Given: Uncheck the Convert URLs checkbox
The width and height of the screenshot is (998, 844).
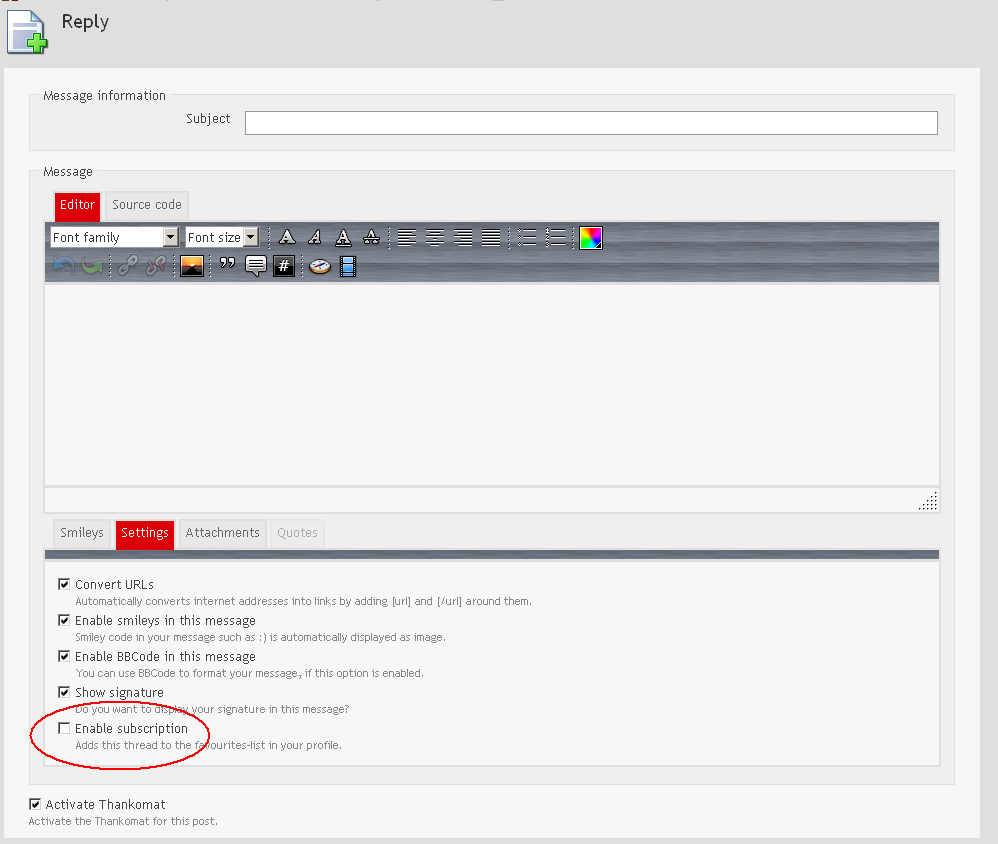Looking at the screenshot, I should (64, 584).
